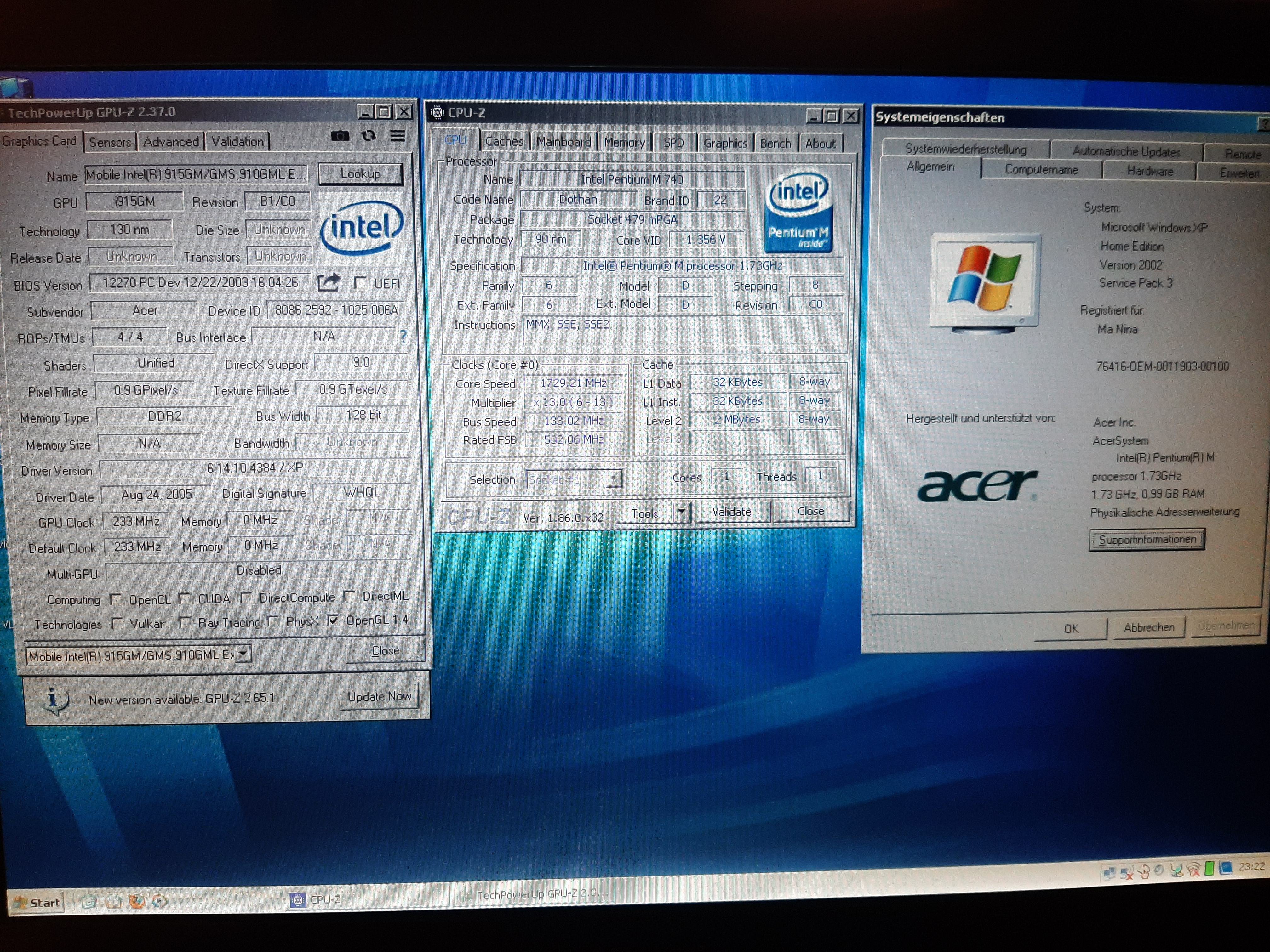Image resolution: width=1270 pixels, height=952 pixels.
Task: Switch to the Mainboard tab in CPU-Z
Action: 563,142
